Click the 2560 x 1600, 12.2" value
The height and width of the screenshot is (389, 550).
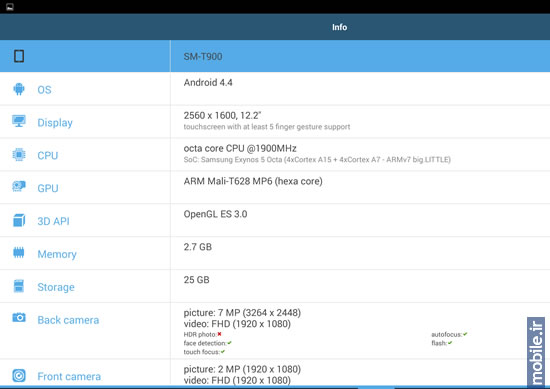point(222,115)
